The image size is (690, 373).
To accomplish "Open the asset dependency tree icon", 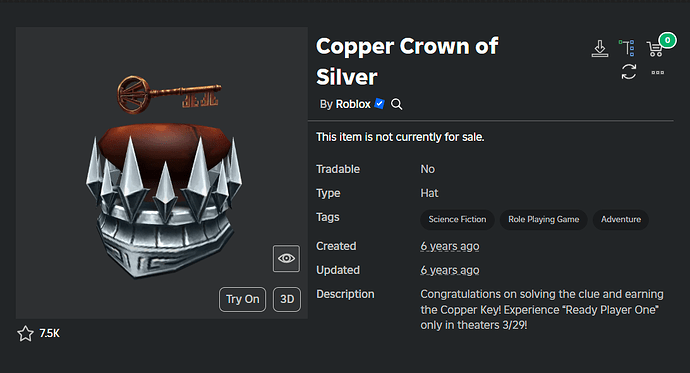I will (x=627, y=48).
